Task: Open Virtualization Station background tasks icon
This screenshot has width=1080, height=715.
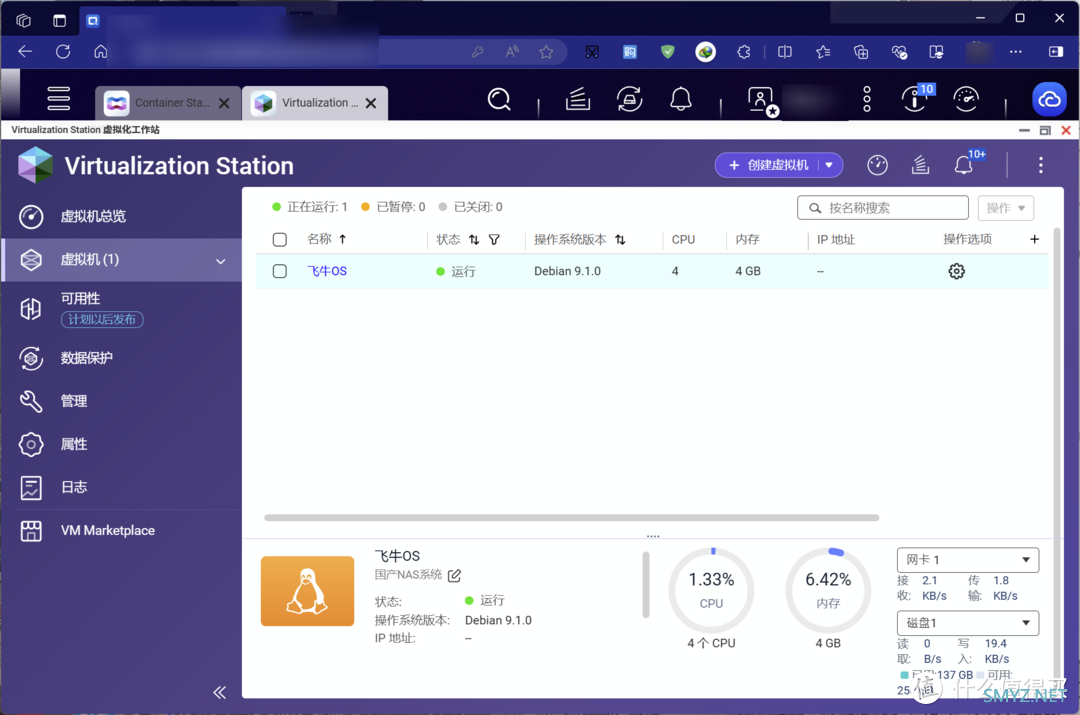Action: tap(920, 165)
